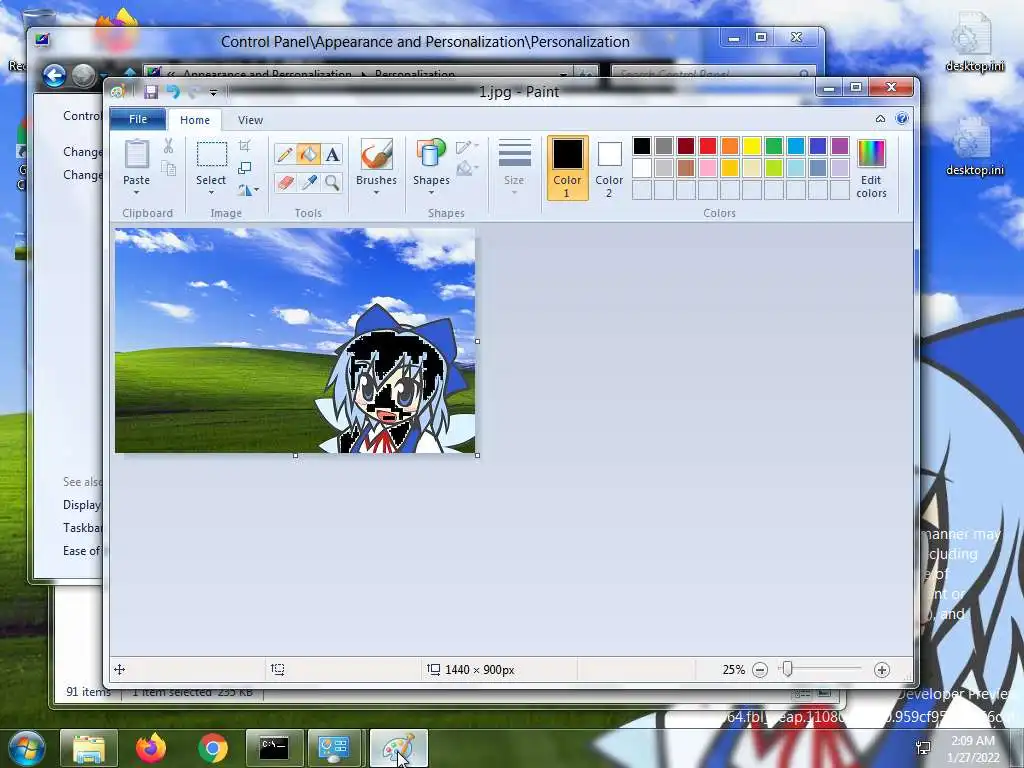Expand the Select dropdown arrow
Screen dimensions: 1024x768
point(212,193)
